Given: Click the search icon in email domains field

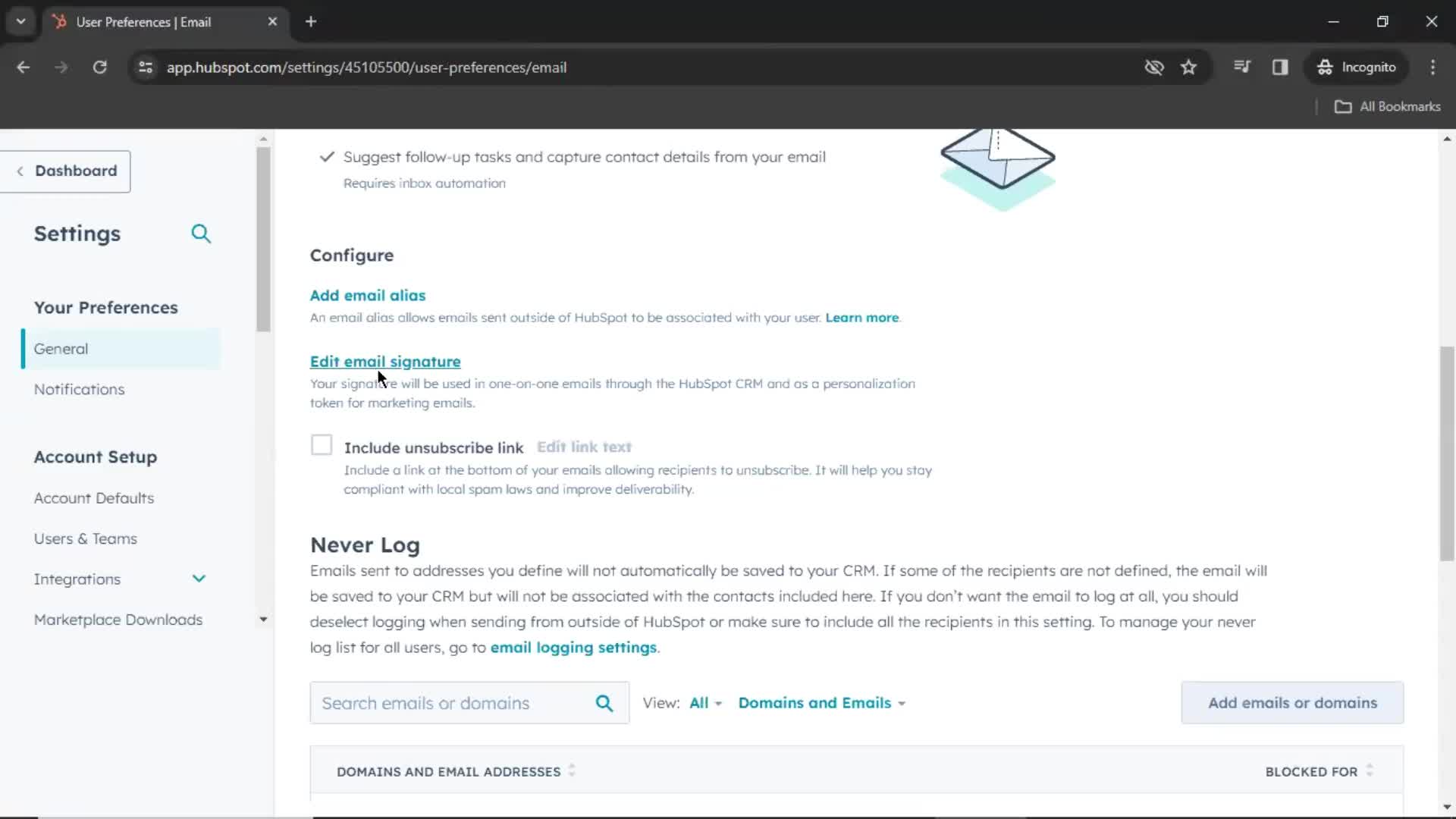Looking at the screenshot, I should pyautogui.click(x=606, y=702).
